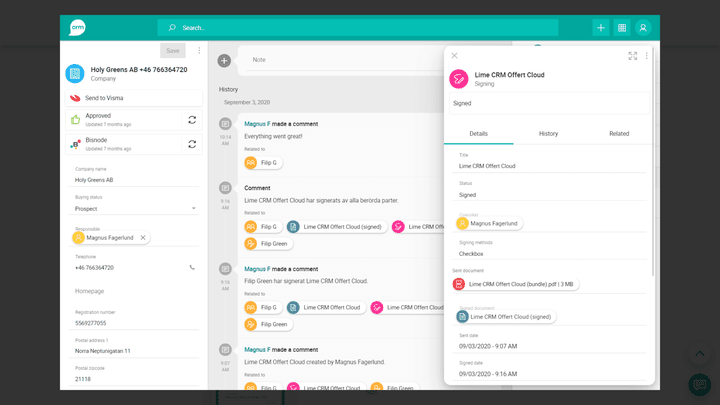Viewport: 720px width, 405px height.
Task: Click the Search field
Action: coord(358,28)
